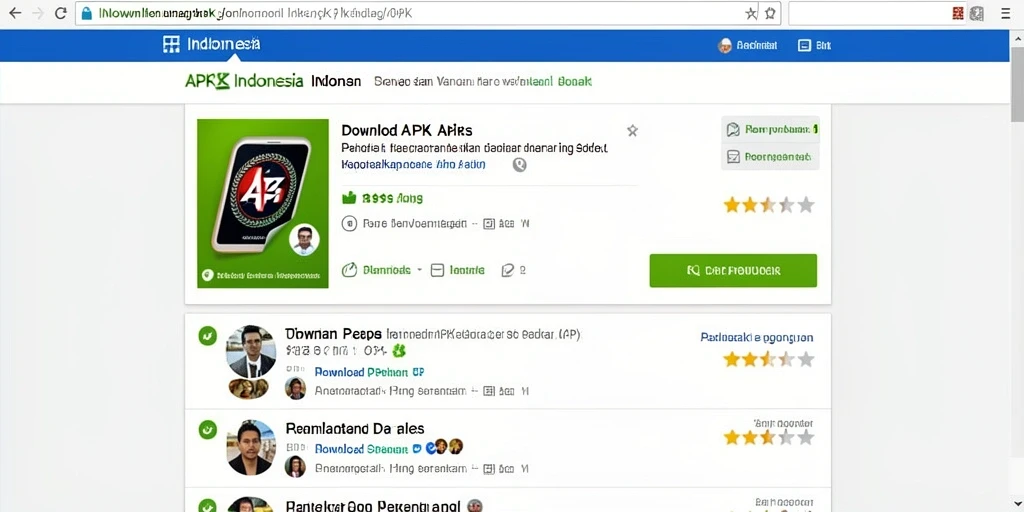The width and height of the screenshot is (1024, 512).
Task: Click the empty search box beside the address bar
Action: pos(869,13)
